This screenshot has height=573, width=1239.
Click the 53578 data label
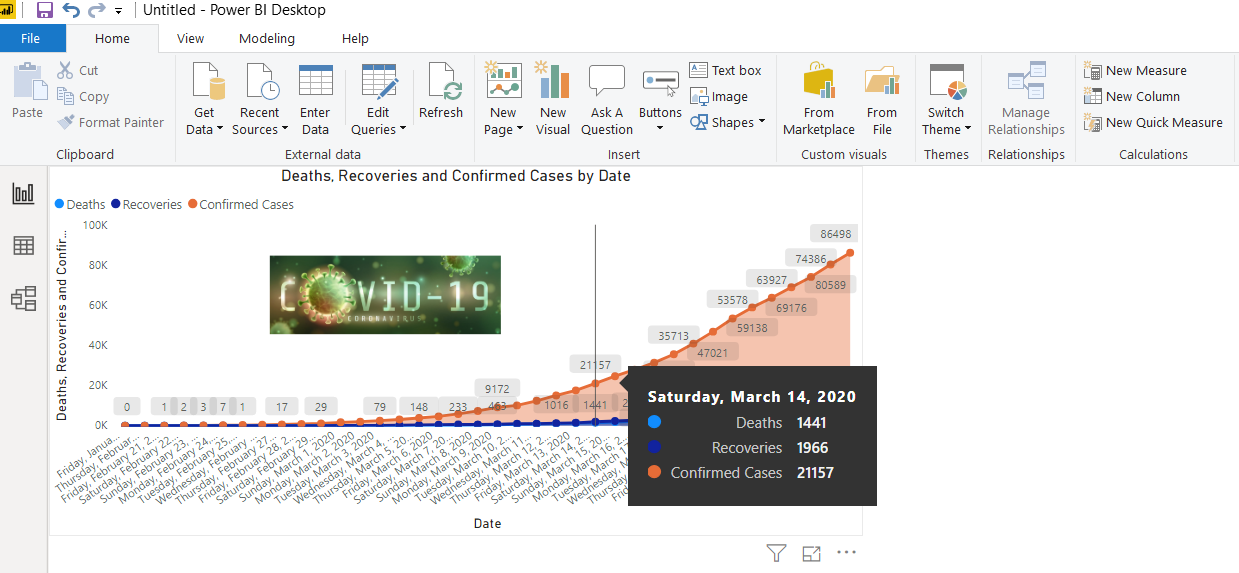733,300
